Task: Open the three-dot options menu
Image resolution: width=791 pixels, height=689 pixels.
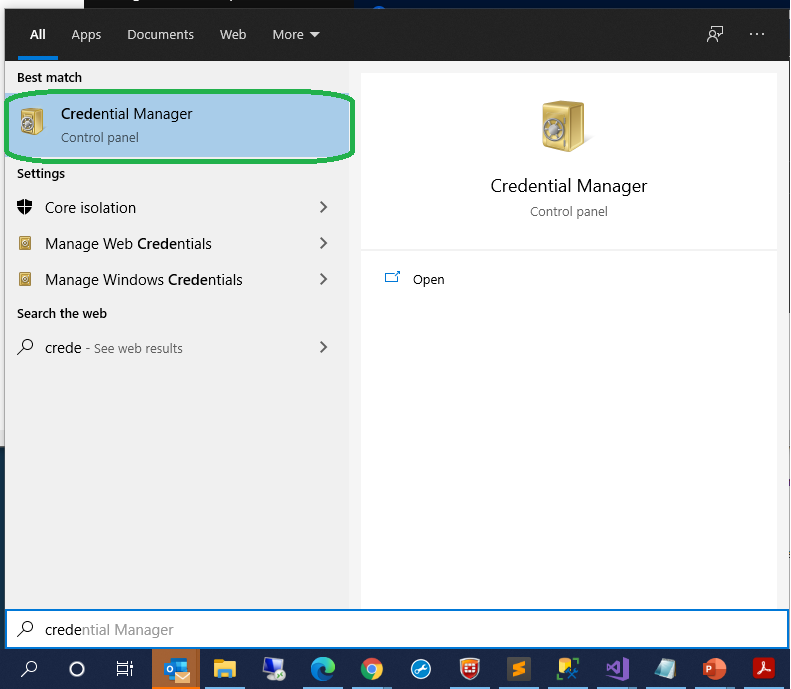Action: [x=757, y=34]
